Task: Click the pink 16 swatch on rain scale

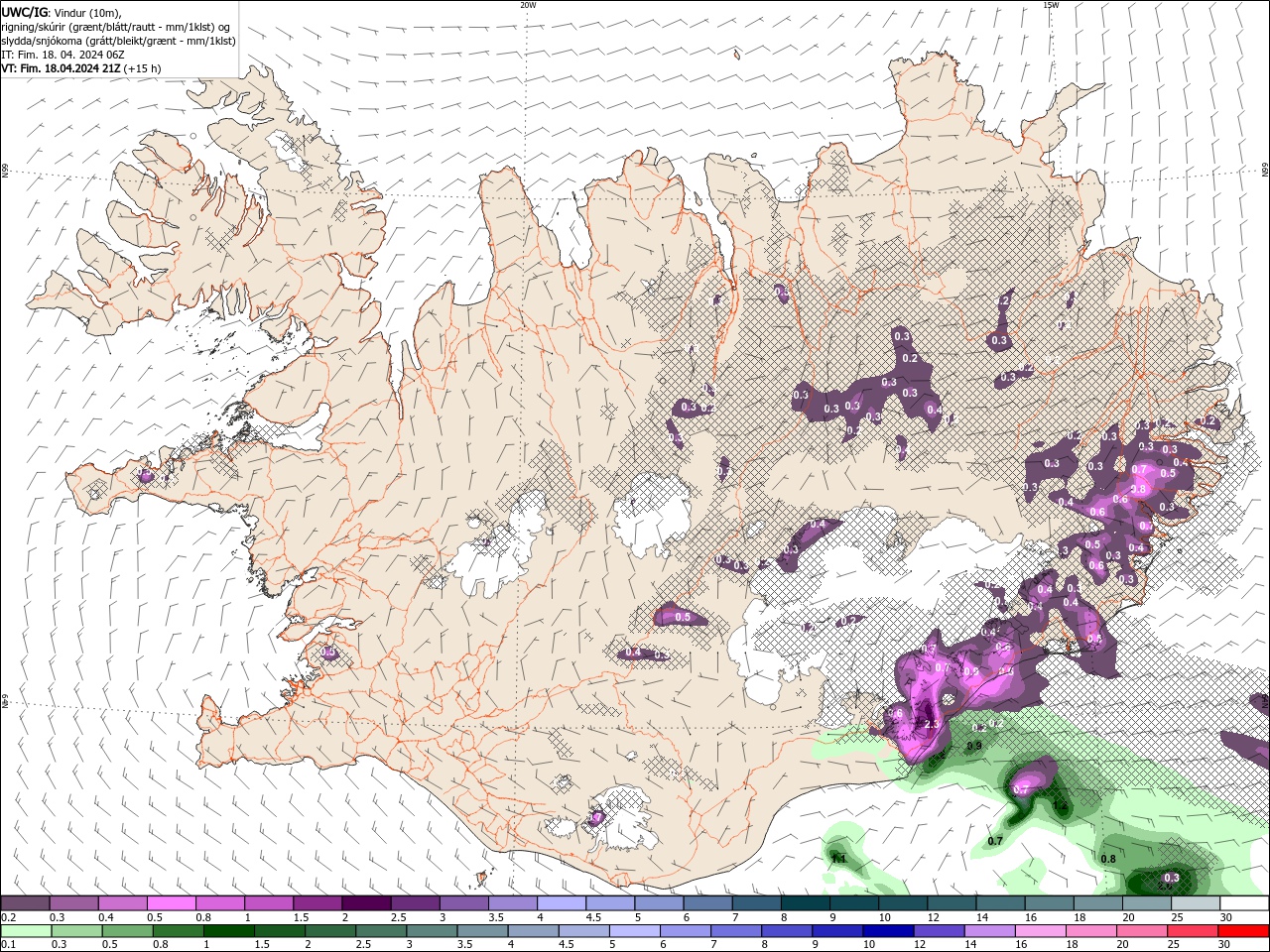Action: pos(1040,931)
